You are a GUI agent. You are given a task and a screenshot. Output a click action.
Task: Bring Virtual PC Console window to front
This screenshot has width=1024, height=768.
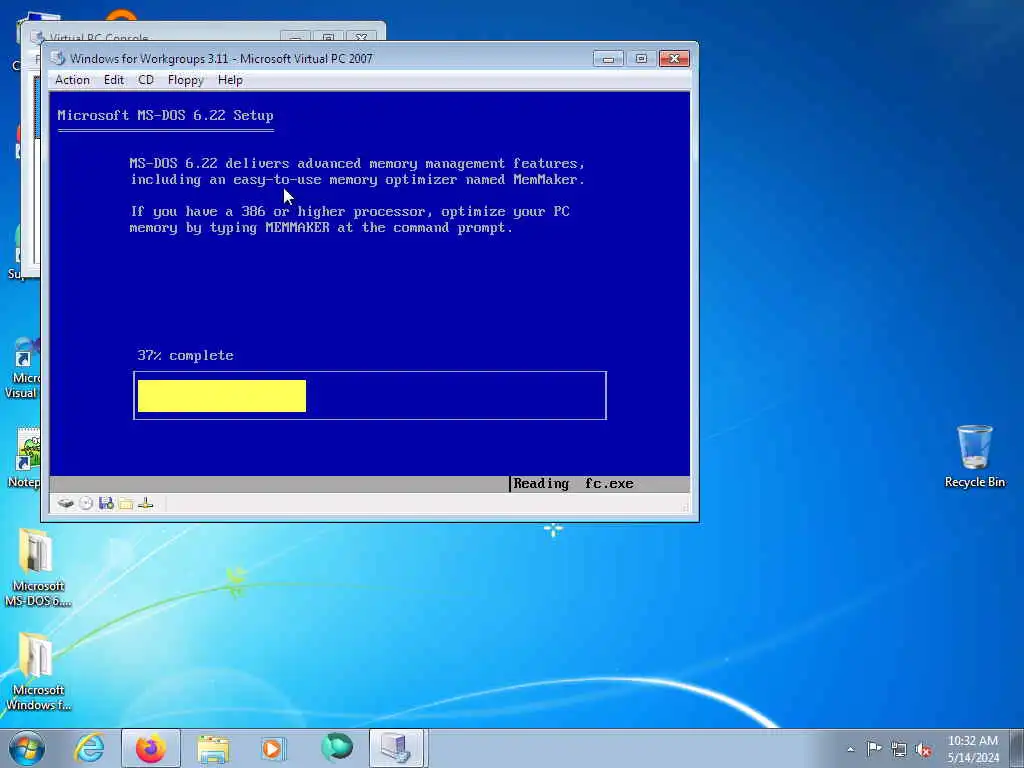click(163, 33)
